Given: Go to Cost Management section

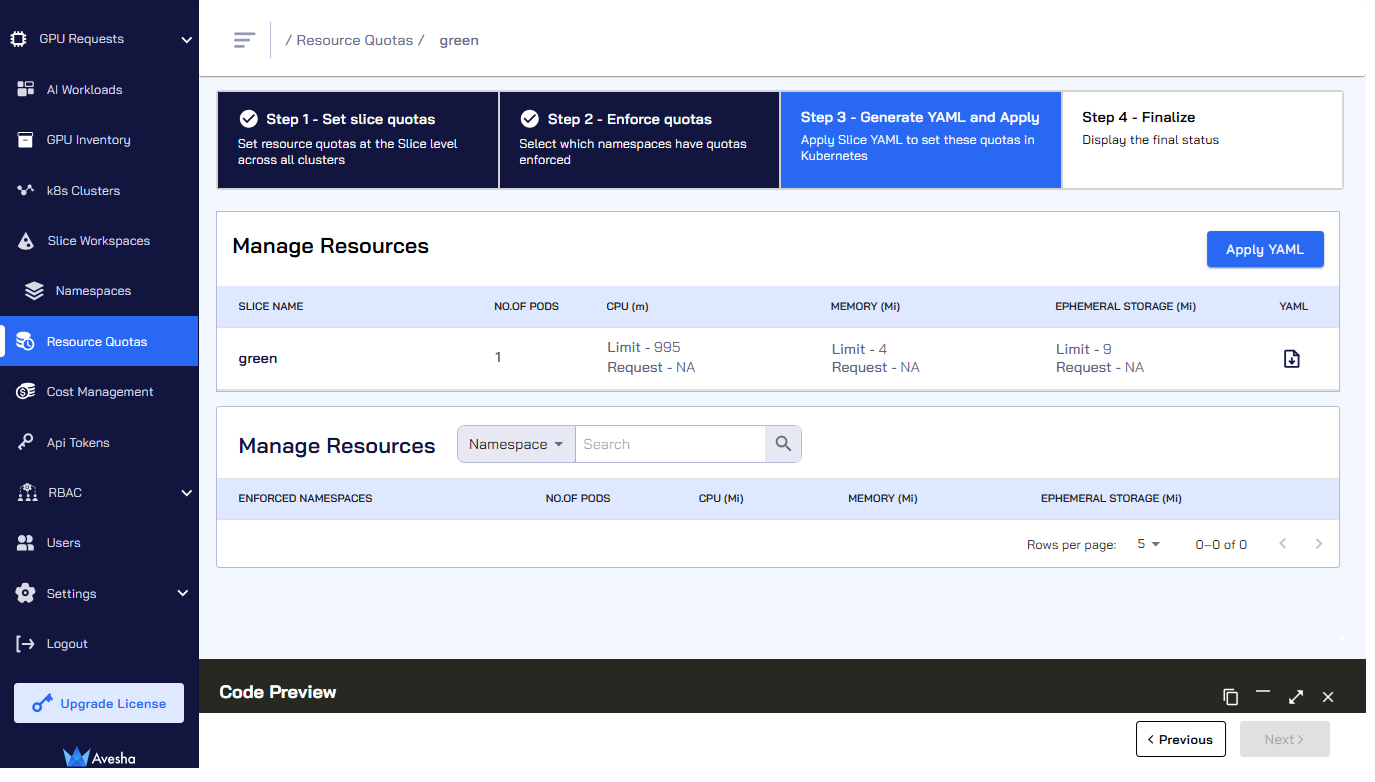Looking at the screenshot, I should [x=99, y=392].
